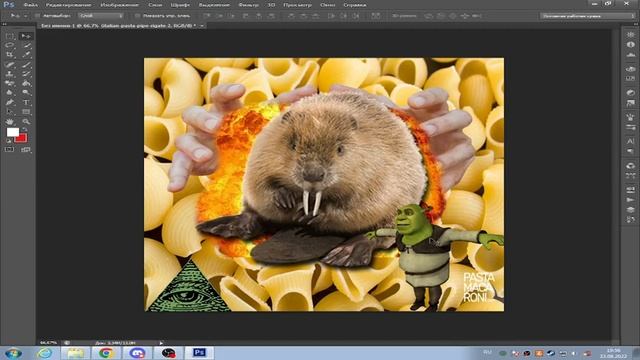Open the Слои menu
The height and width of the screenshot is (360, 640).
click(155, 5)
